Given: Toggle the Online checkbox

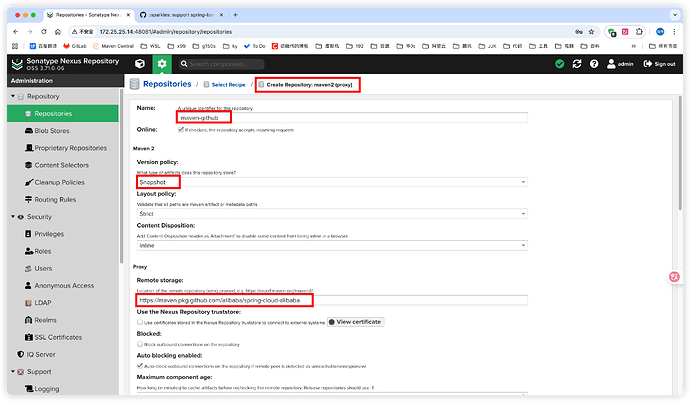Looking at the screenshot, I should pos(180,130).
